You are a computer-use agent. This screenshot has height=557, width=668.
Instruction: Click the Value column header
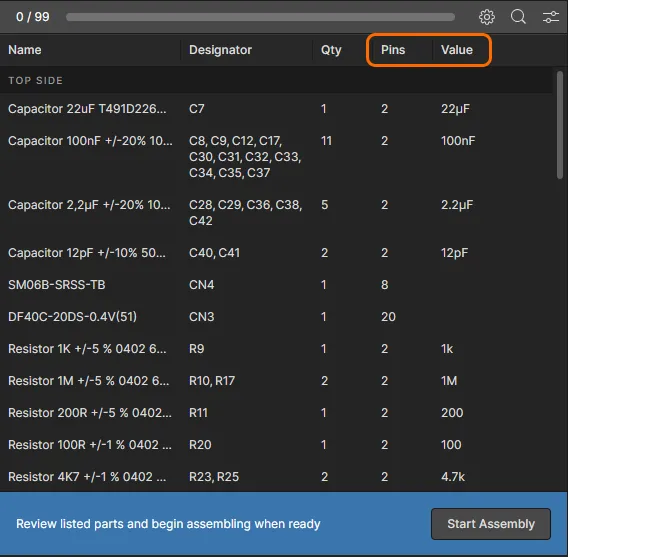[456, 50]
